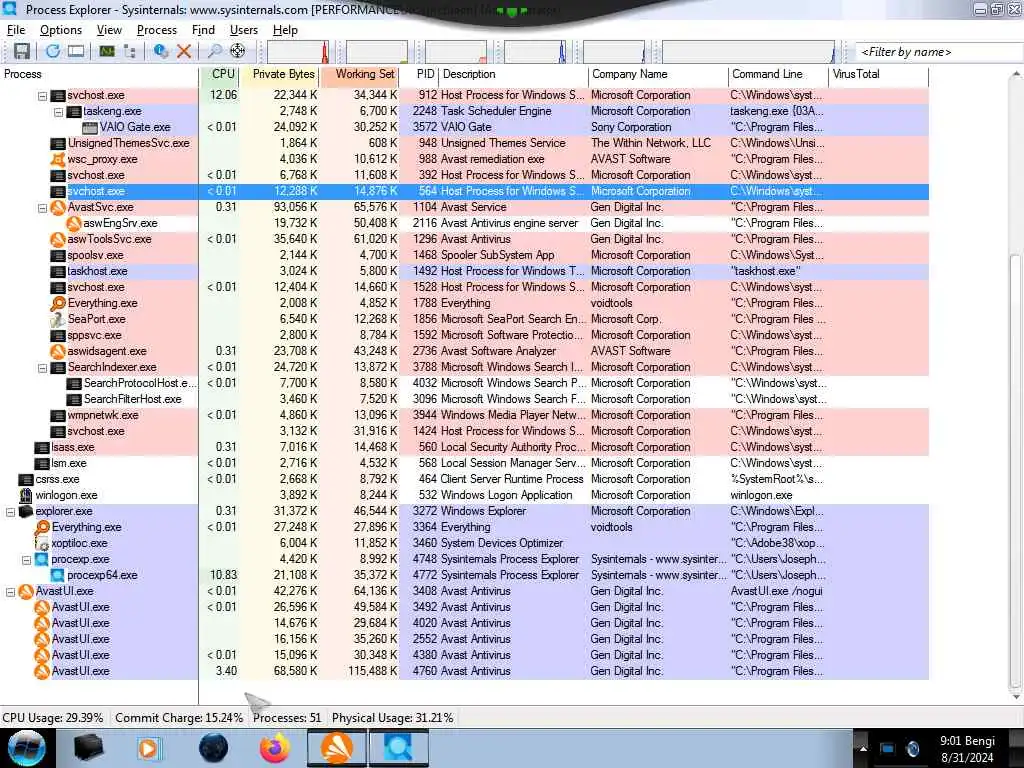Open the Options menu
Viewport: 1024px width, 768px height.
point(61,30)
